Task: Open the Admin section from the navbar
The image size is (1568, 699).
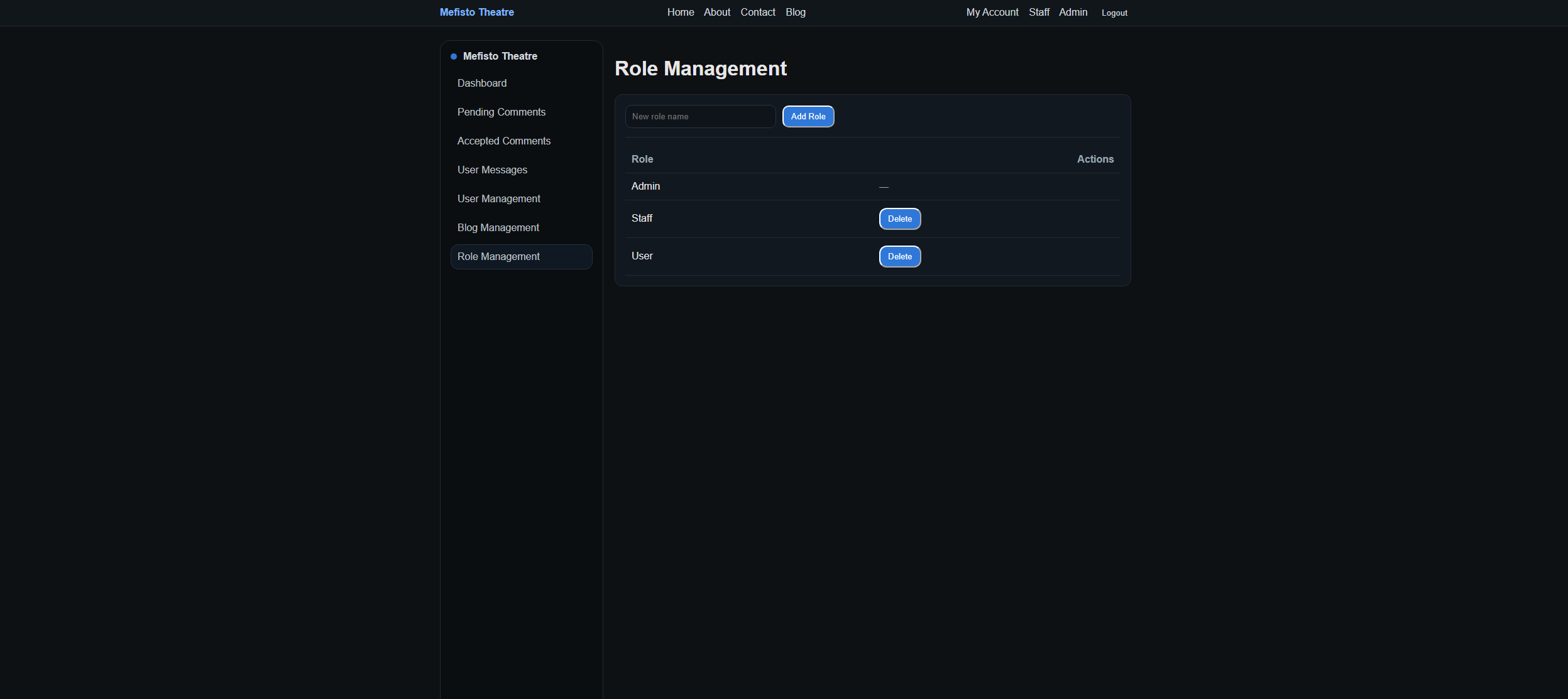Action: coord(1073,12)
